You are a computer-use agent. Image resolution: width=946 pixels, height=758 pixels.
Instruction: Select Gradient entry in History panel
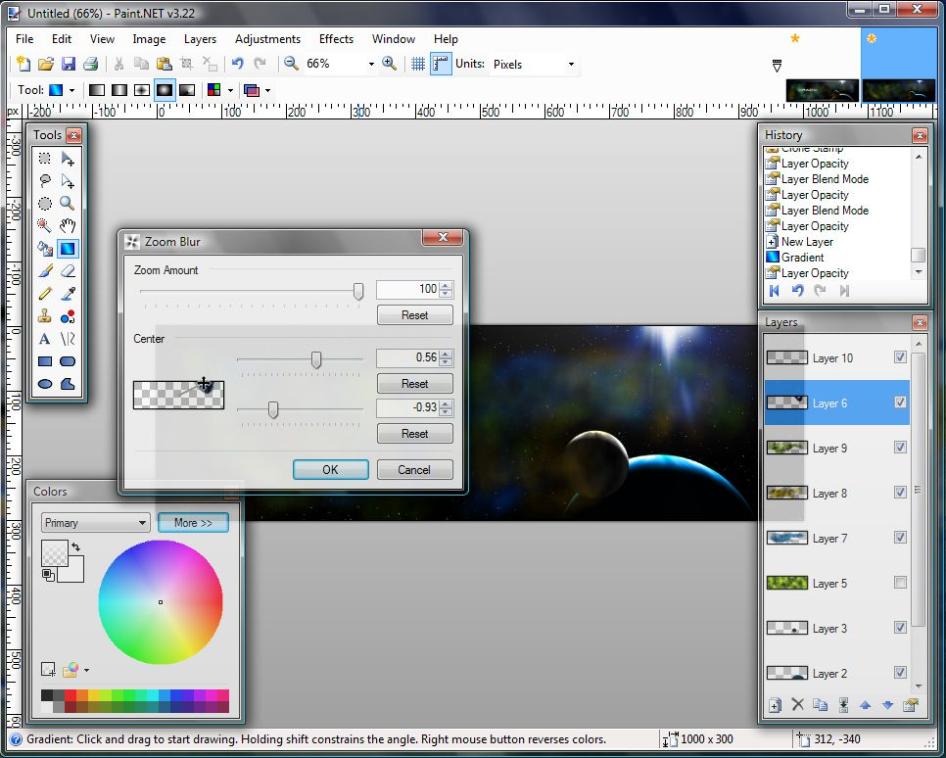[802, 257]
